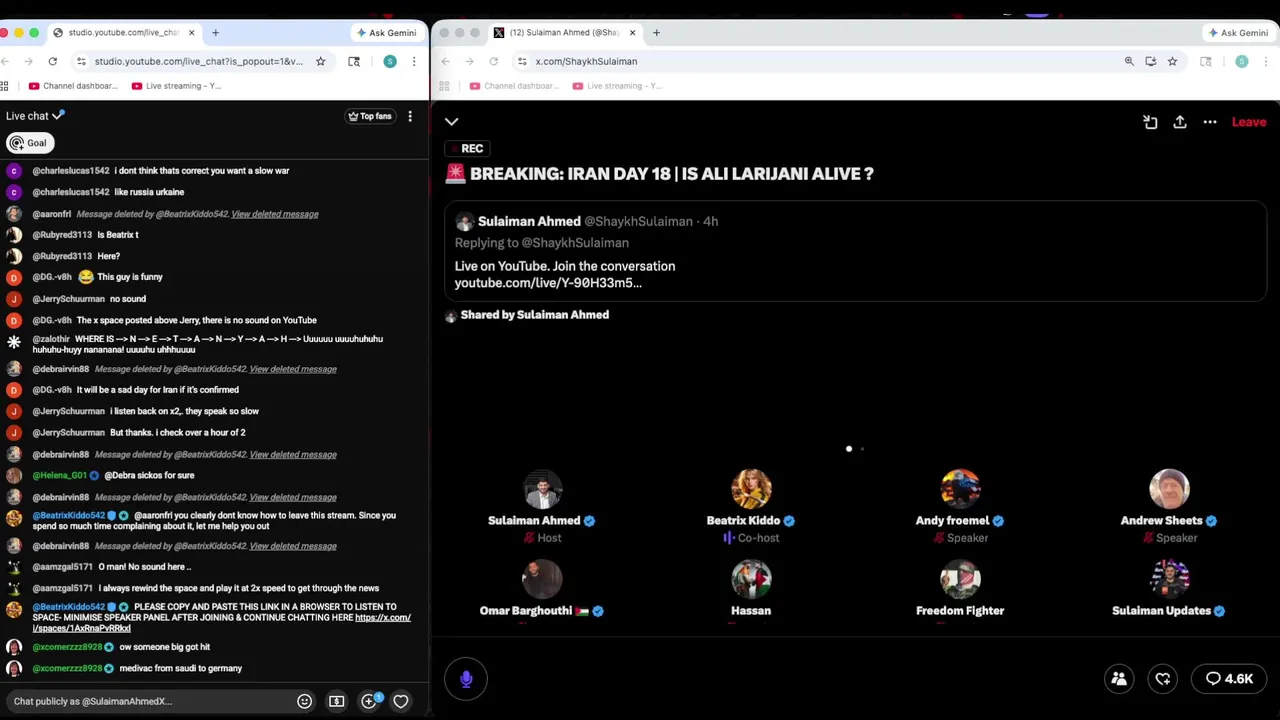1280x720 pixels.
Task: Open the profile S avatar in X Chrome window
Action: (1242, 61)
